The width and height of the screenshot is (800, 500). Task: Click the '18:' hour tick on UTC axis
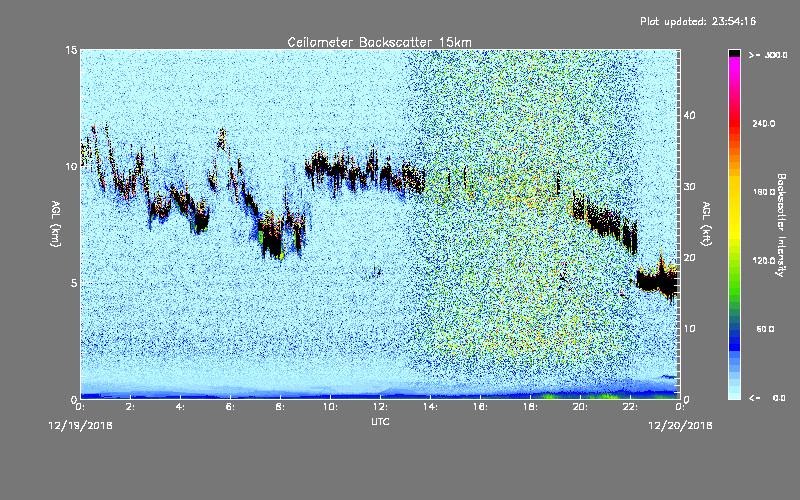click(530, 407)
